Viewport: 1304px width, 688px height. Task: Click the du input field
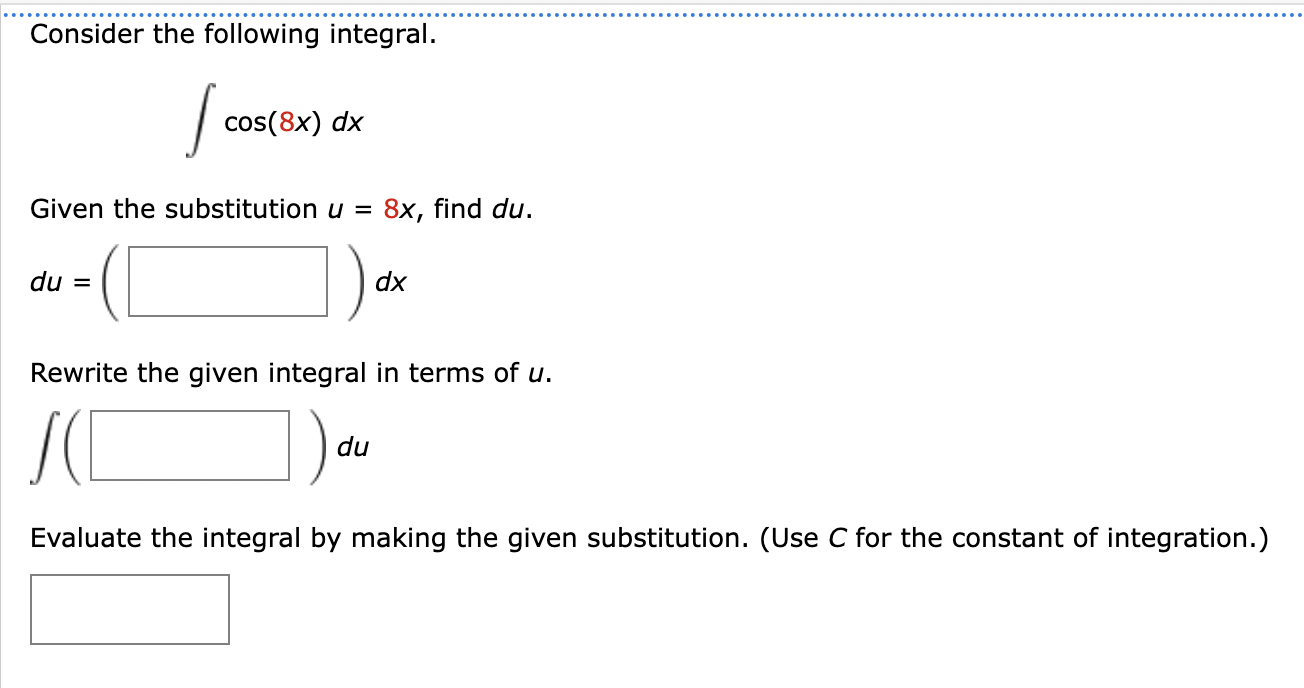click(228, 282)
